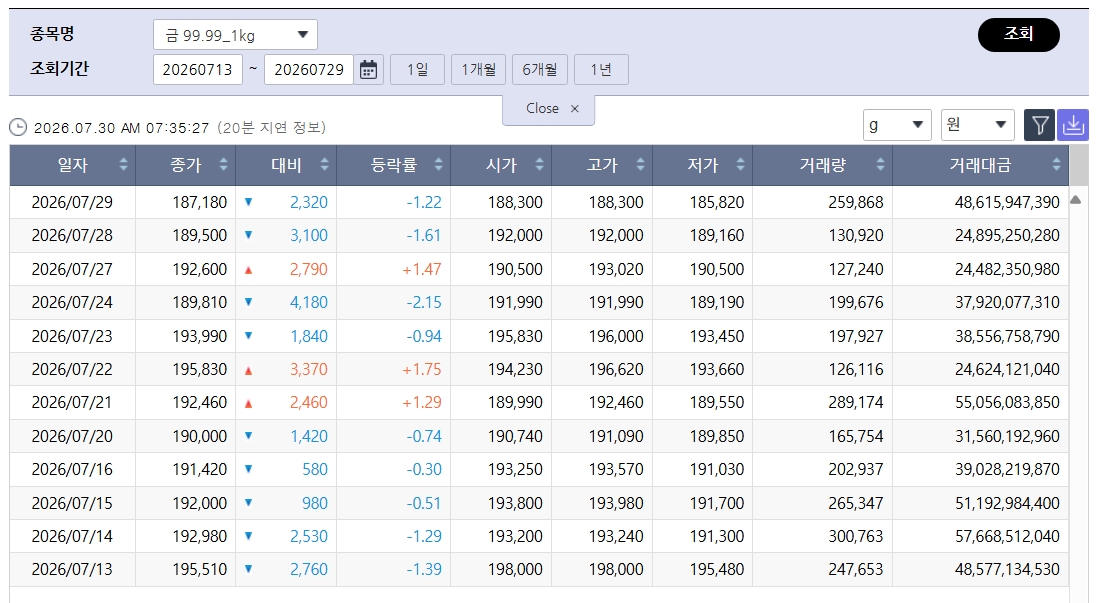Image resolution: width=1103 pixels, height=603 pixels.
Task: Click change rate +1.47
Action: click(x=421, y=269)
